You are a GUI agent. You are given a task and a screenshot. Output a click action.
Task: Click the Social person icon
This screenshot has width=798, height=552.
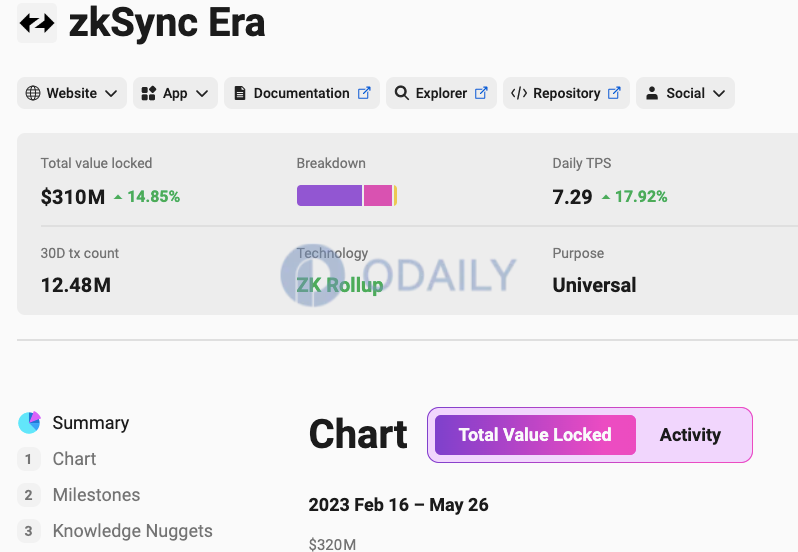652,93
